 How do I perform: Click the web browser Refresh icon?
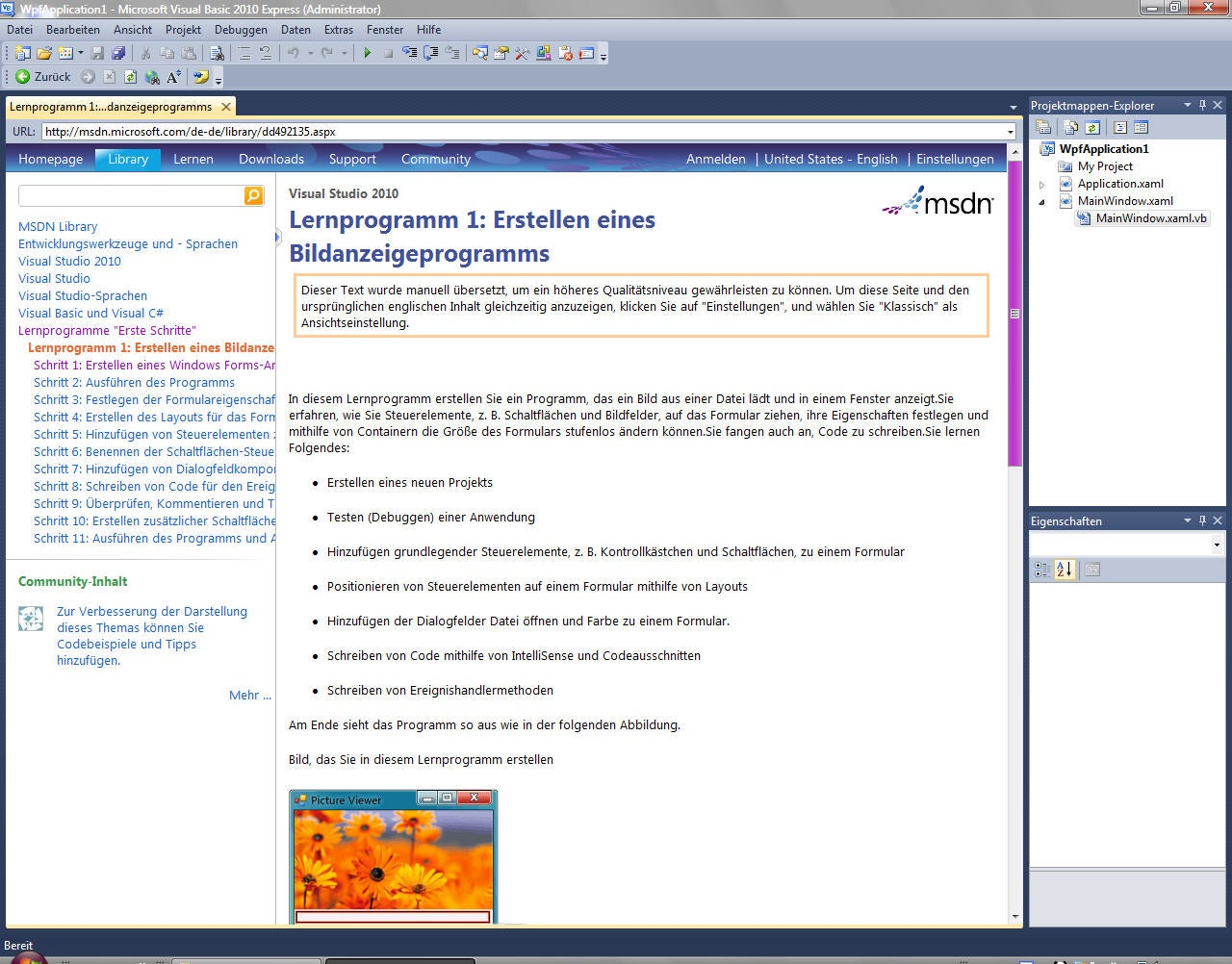click(130, 77)
